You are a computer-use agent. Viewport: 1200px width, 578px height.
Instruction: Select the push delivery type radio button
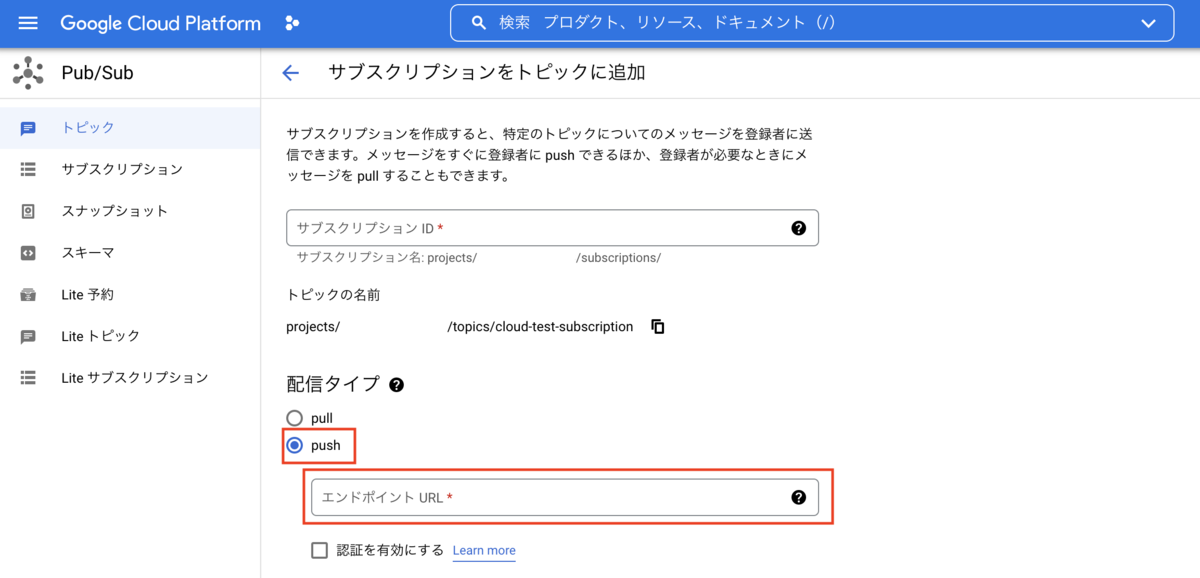(294, 446)
